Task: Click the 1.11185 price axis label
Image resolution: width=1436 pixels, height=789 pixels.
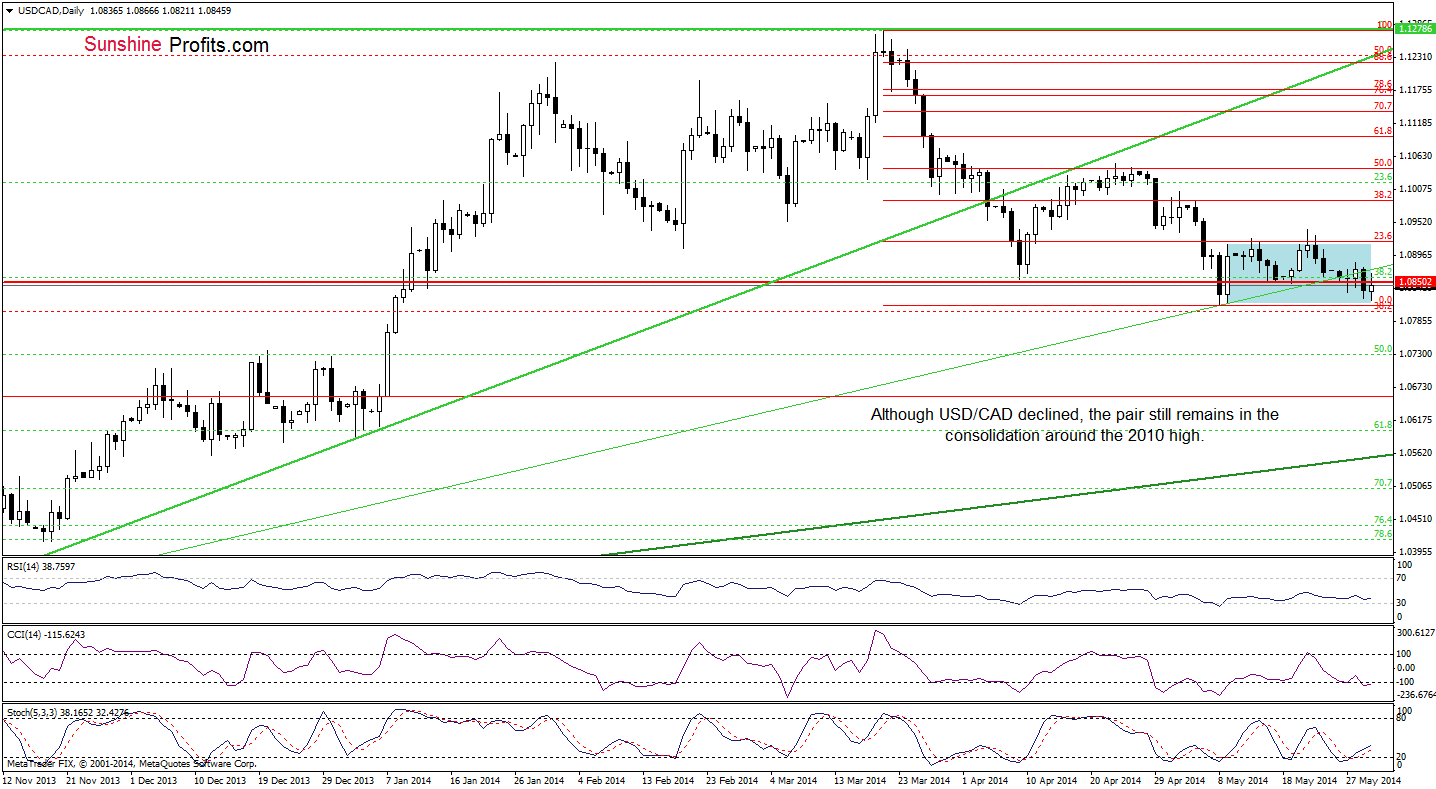Action: click(1416, 122)
